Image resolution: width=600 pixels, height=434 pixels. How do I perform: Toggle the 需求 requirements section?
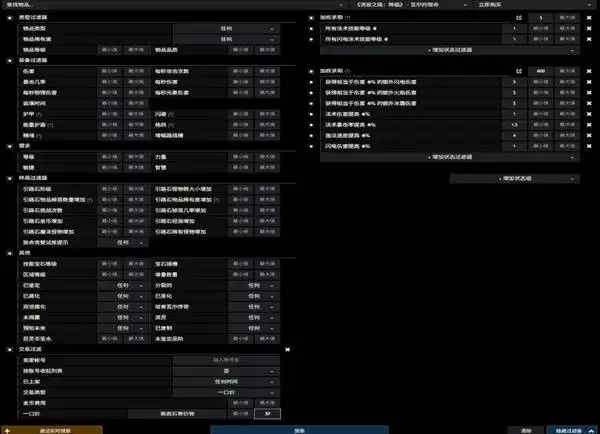[x=10, y=146]
